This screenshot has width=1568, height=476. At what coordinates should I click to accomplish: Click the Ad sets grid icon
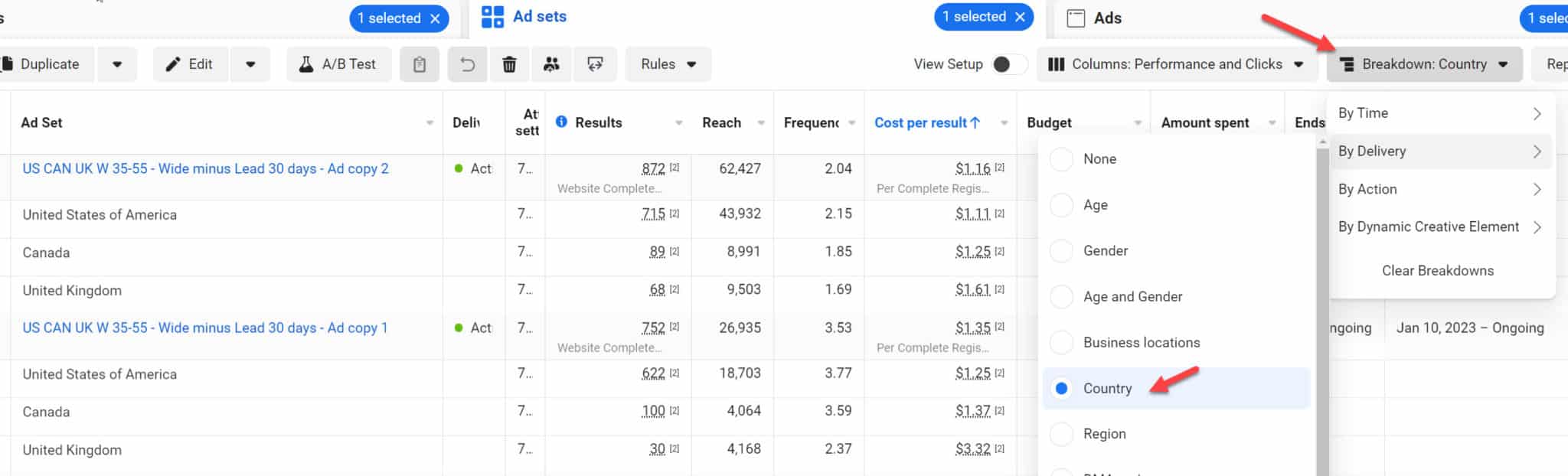tap(492, 17)
